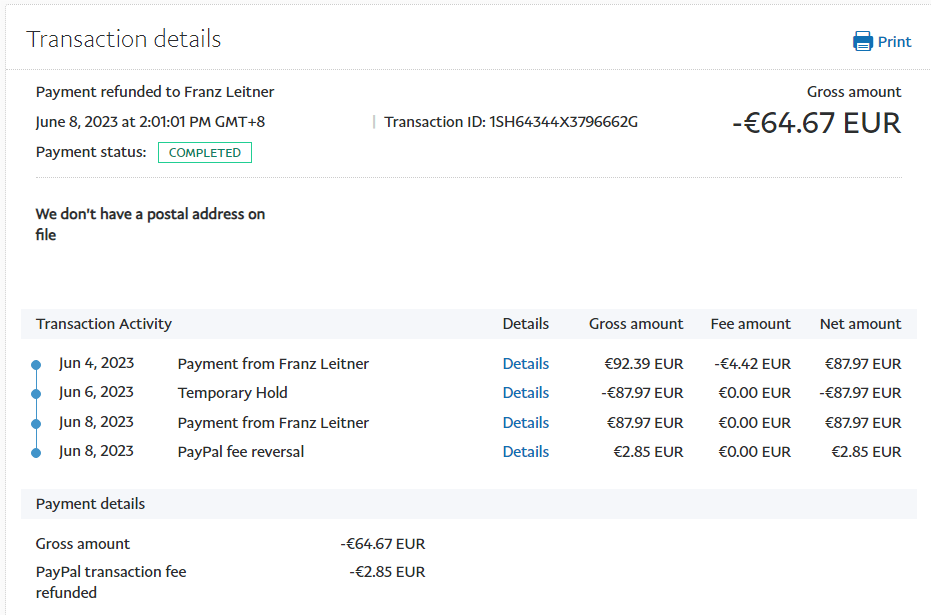Image resolution: width=931 pixels, height=615 pixels.
Task: Click the Payment details section header
Action: pos(90,504)
